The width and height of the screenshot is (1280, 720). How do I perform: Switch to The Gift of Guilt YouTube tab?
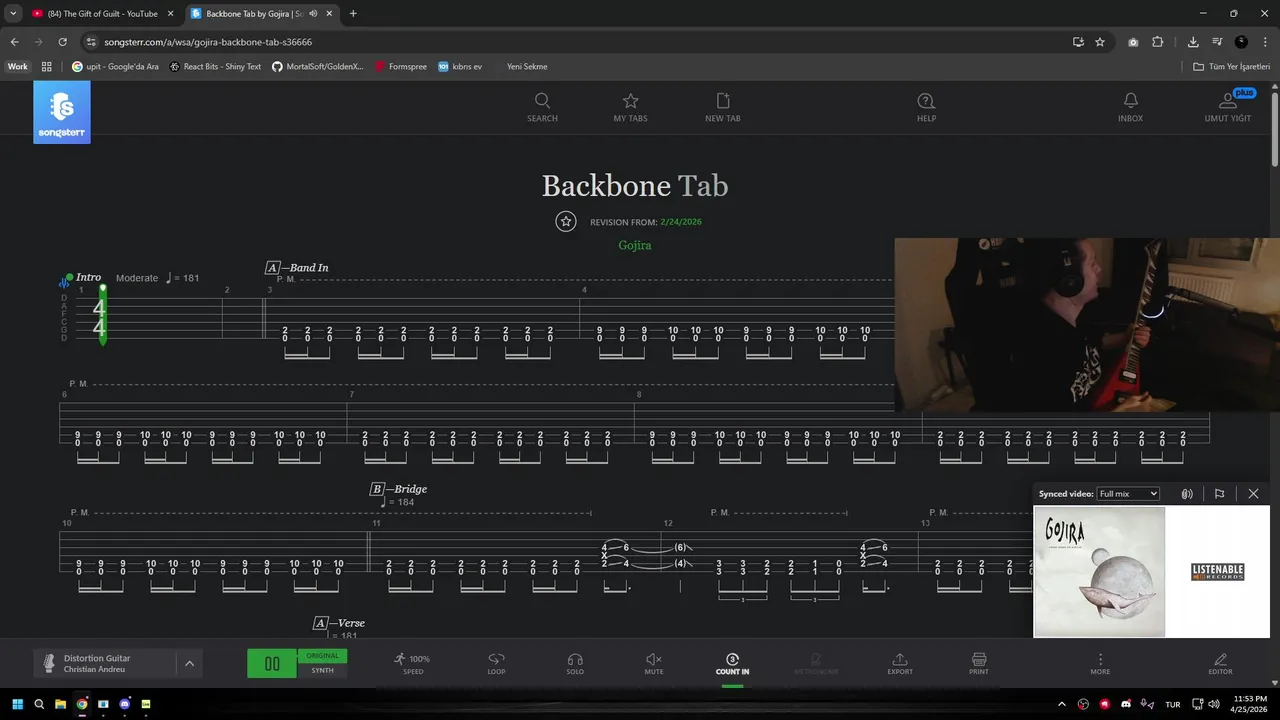[102, 14]
